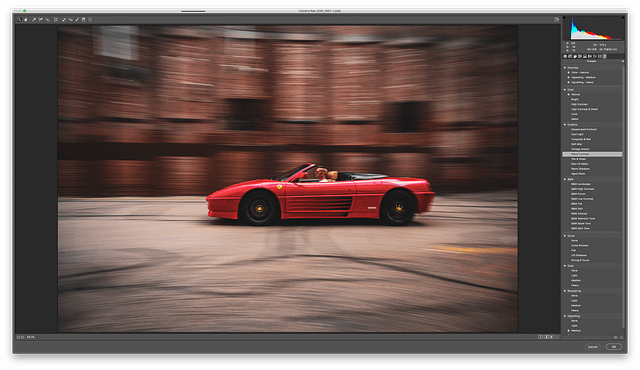Open the Detail panel tab
The image size is (640, 370).
coord(575,56)
